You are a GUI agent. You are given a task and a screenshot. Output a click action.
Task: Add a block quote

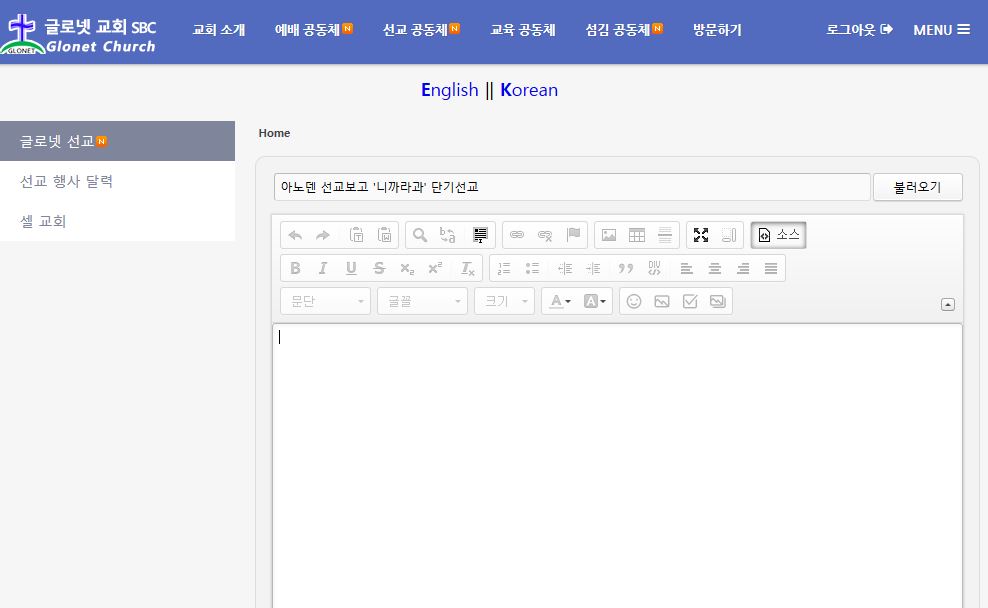point(626,268)
